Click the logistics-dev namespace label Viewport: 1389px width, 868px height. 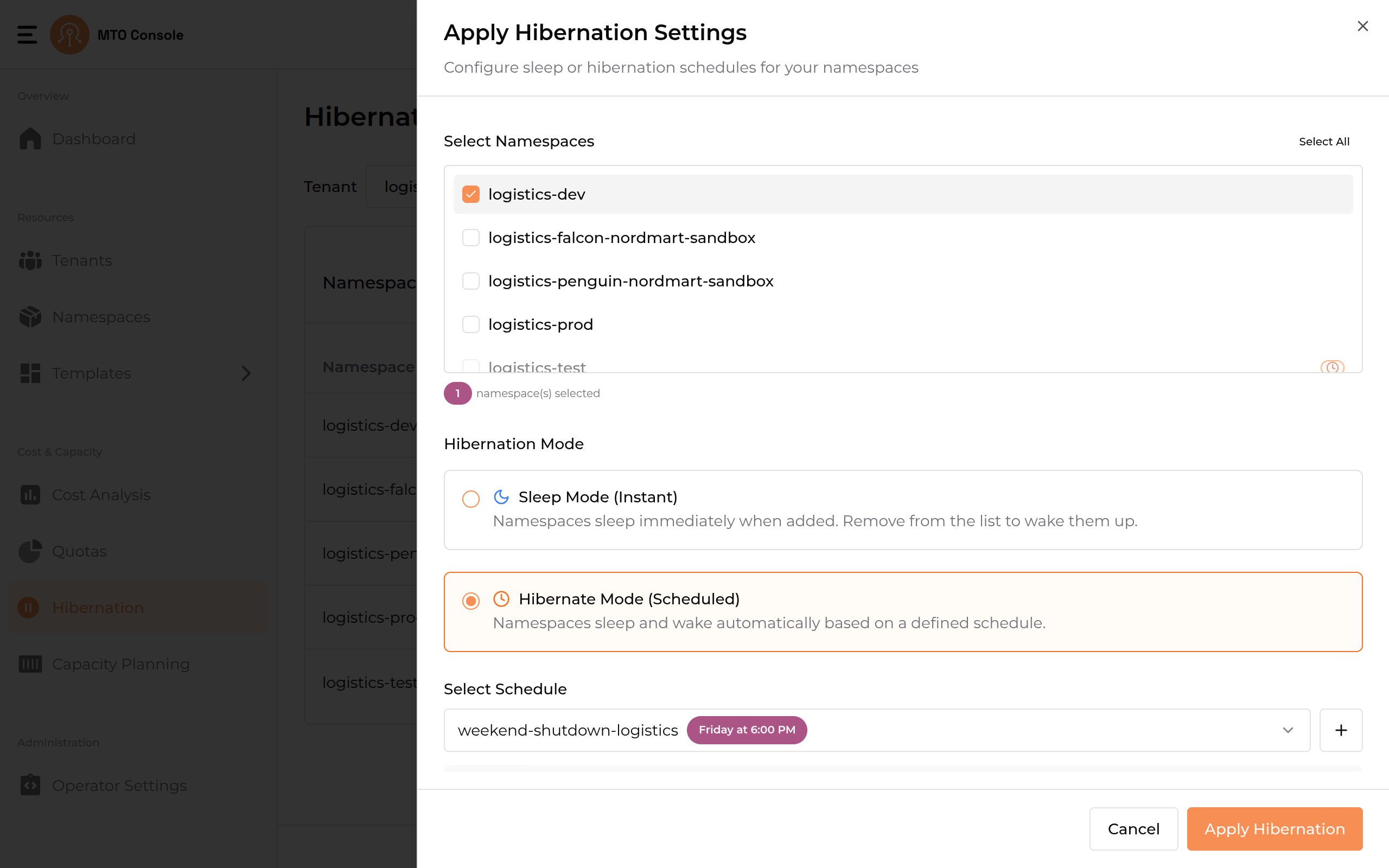[537, 194]
